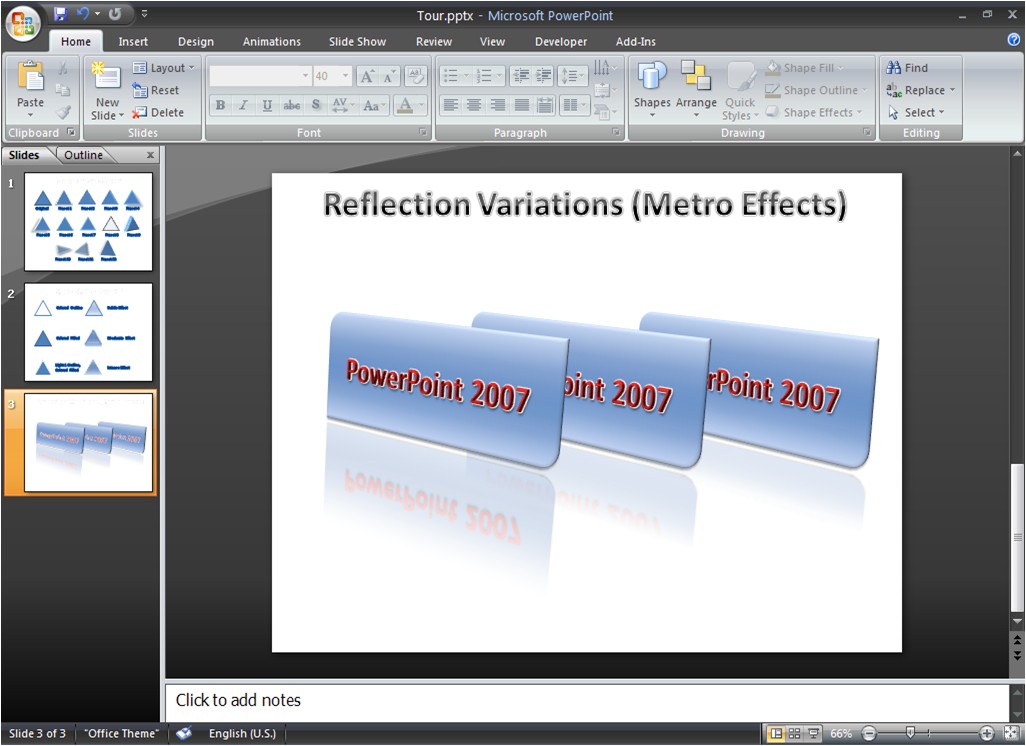Click Shape Fill
Viewport: 1026px width, 746px height.
click(805, 67)
